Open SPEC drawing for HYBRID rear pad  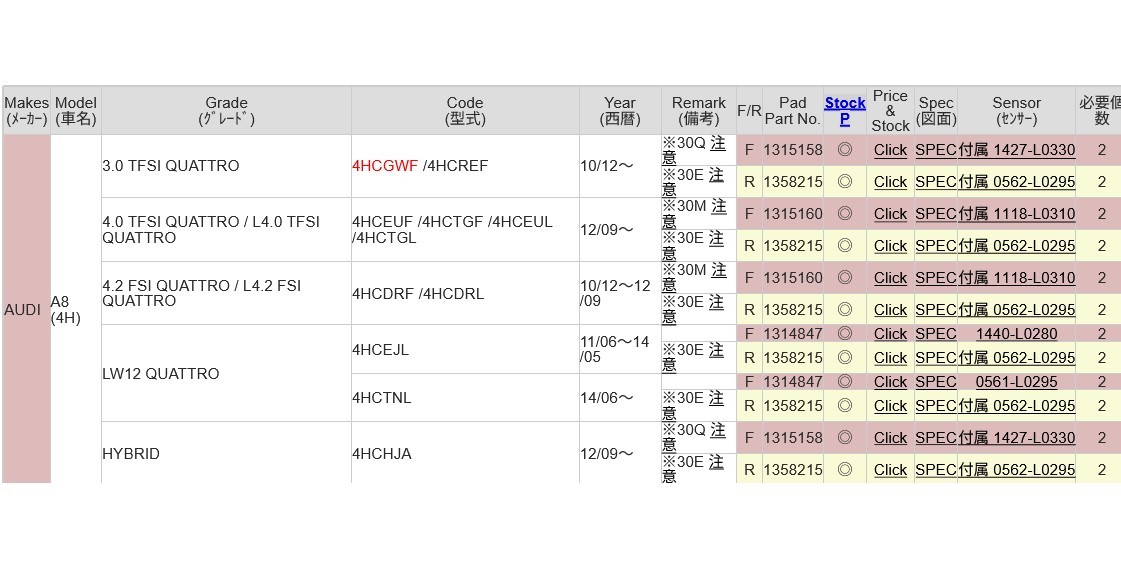tap(936, 470)
